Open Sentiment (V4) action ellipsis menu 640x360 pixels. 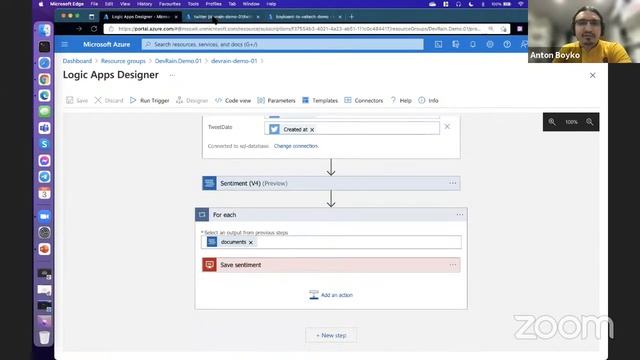[453, 183]
